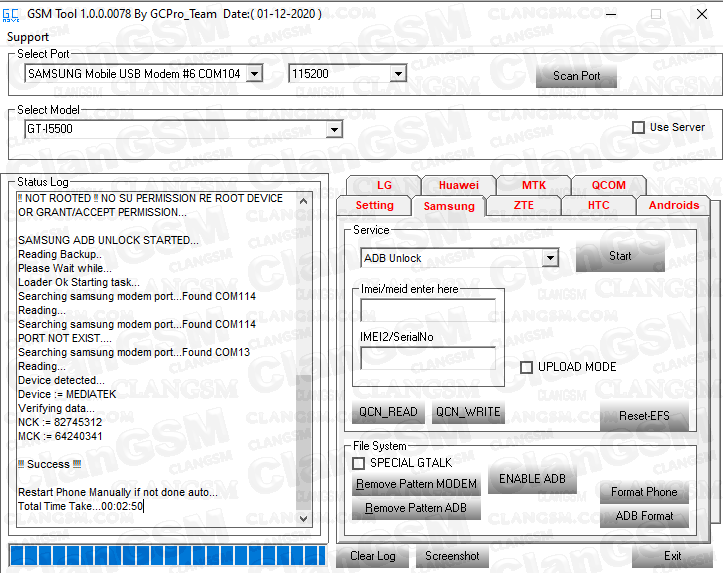Click the ADB Format button
This screenshot has height=573, width=723.
pyautogui.click(x=644, y=516)
